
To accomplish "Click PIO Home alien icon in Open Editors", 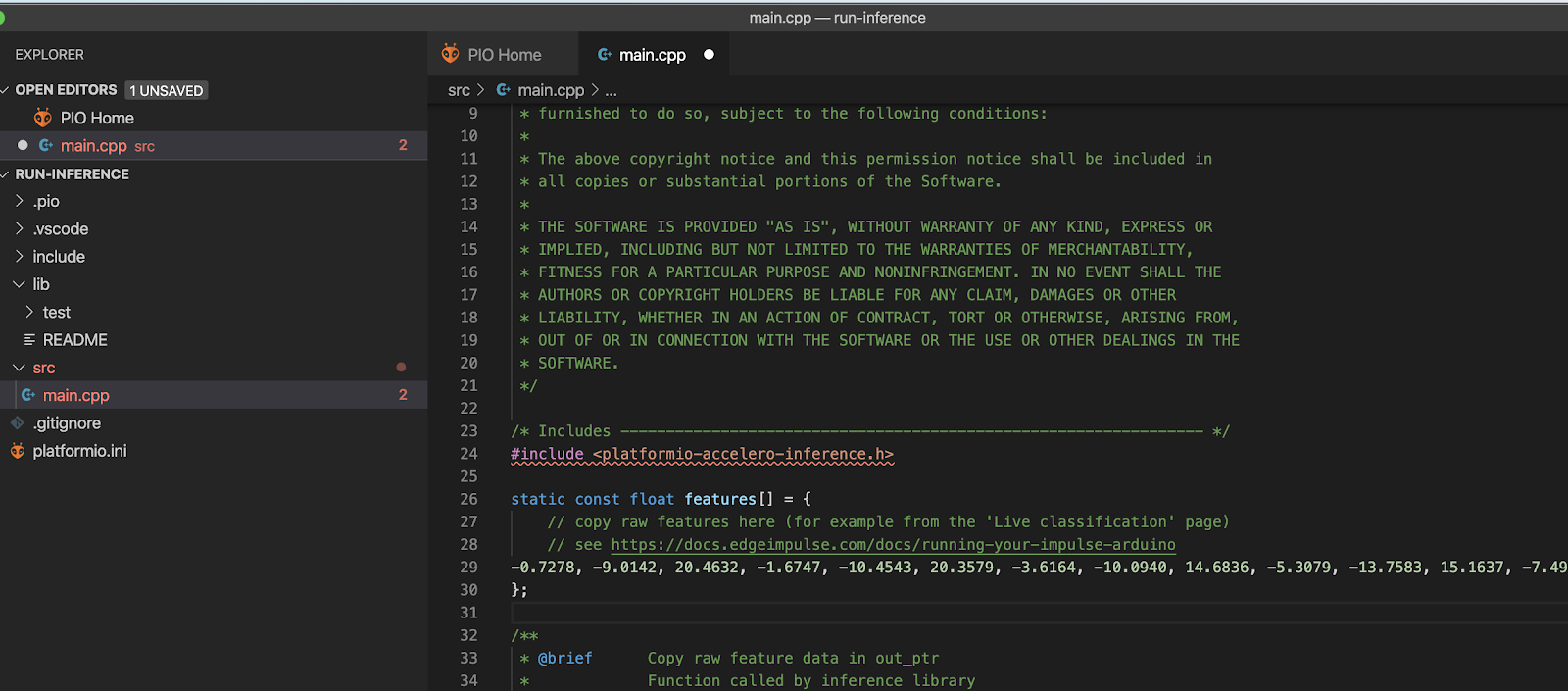I will (42, 118).
